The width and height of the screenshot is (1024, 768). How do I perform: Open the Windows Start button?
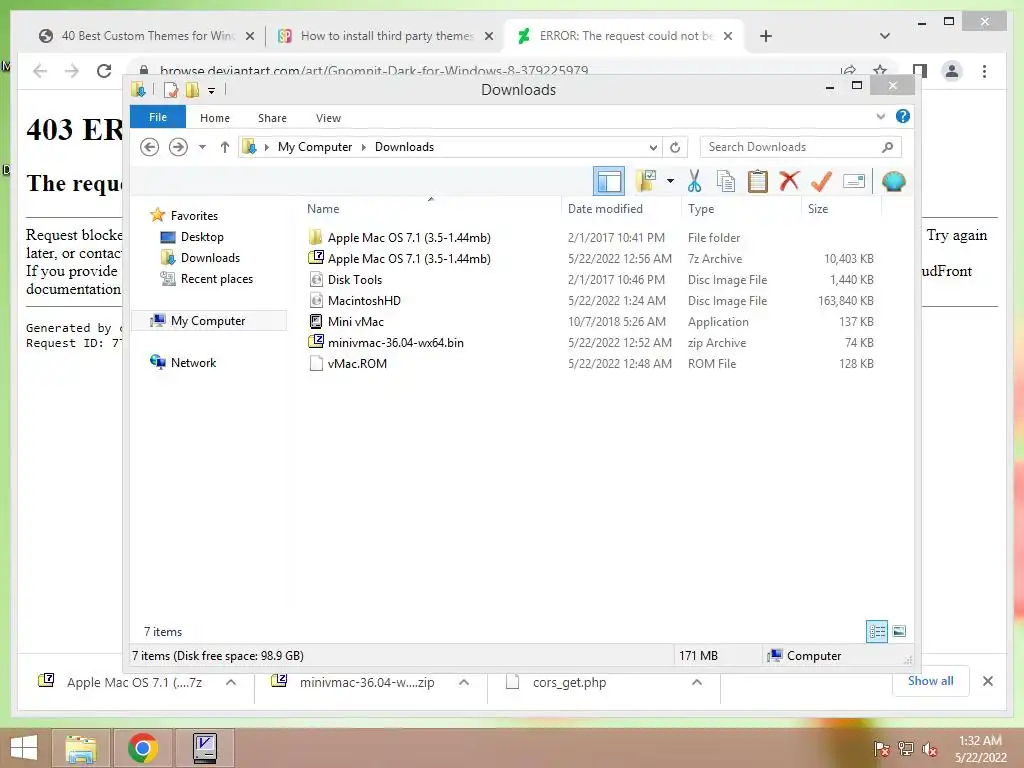point(24,748)
